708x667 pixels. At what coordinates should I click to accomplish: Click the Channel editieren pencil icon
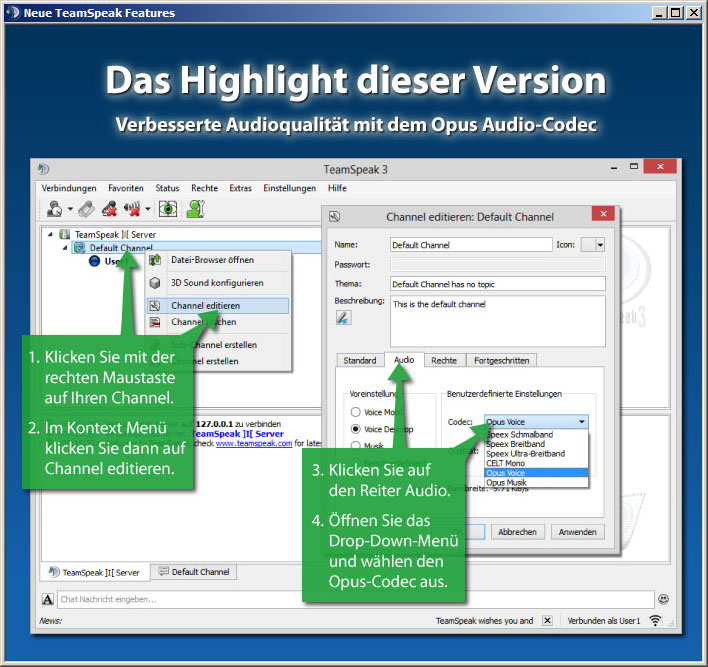click(155, 306)
